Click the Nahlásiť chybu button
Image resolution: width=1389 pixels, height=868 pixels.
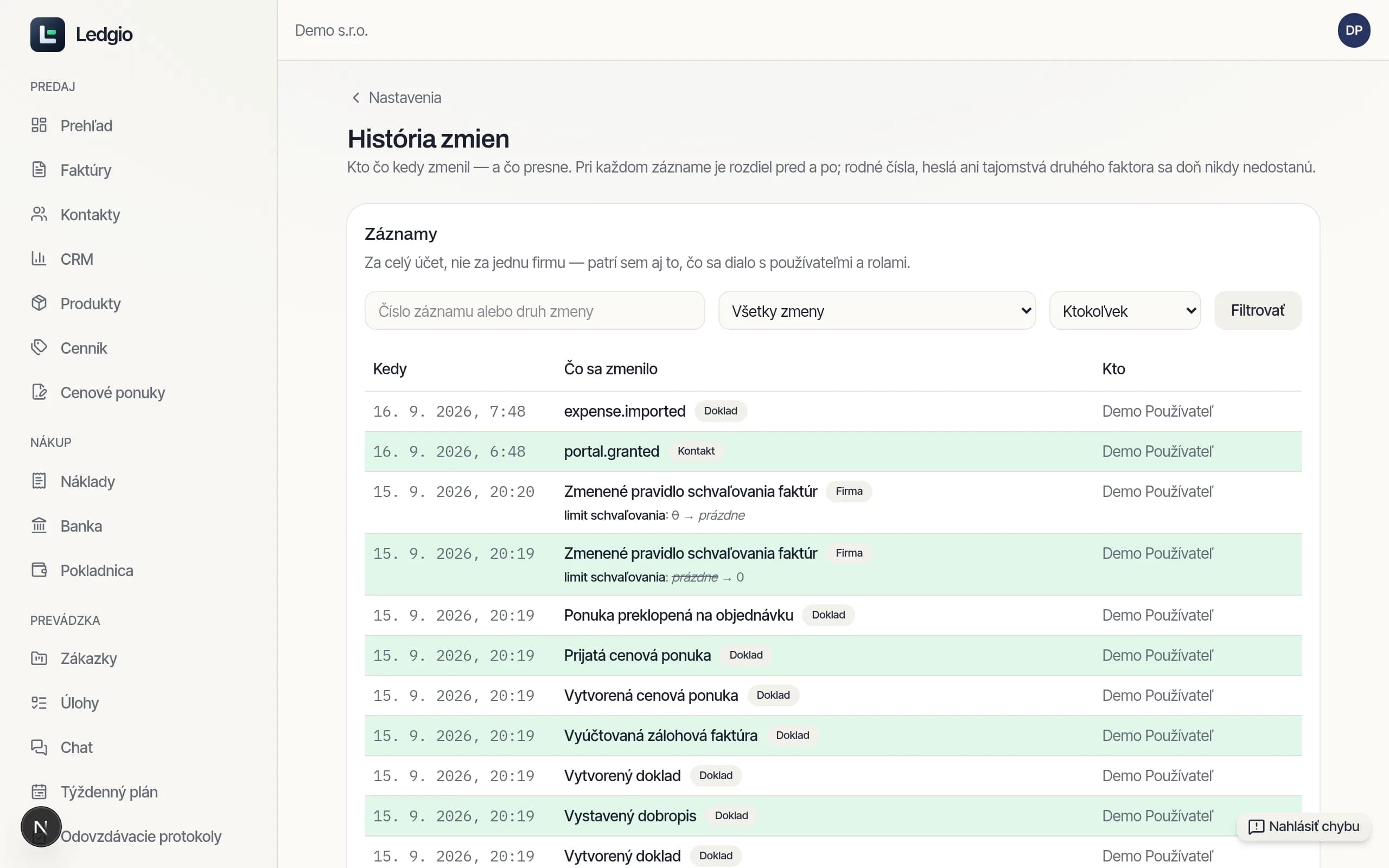[1303, 827]
